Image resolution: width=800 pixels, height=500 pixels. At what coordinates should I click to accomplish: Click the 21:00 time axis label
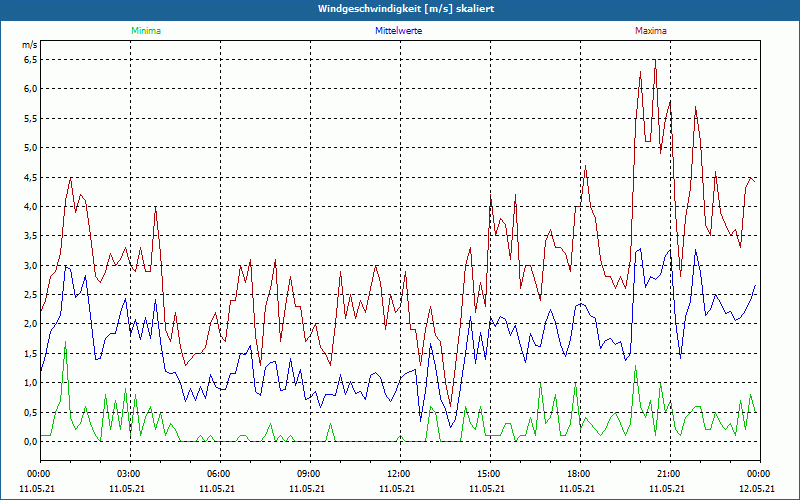[670, 474]
